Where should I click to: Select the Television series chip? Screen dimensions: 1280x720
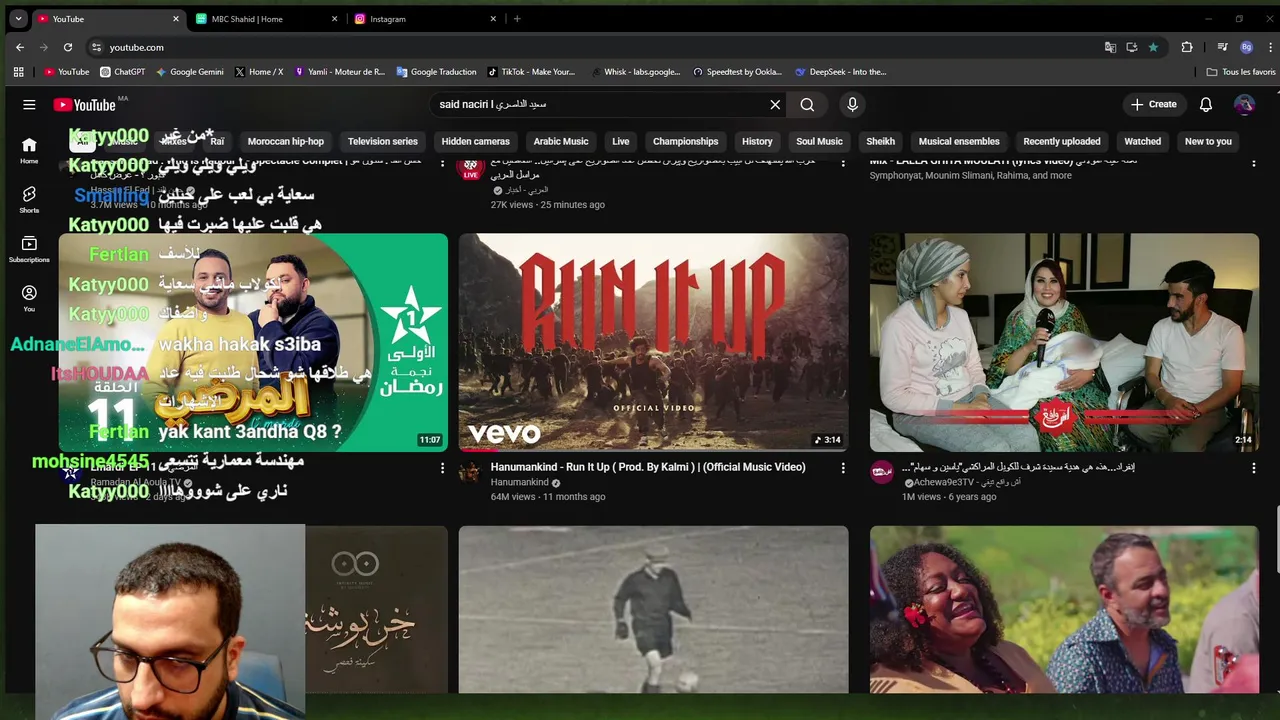pos(383,141)
